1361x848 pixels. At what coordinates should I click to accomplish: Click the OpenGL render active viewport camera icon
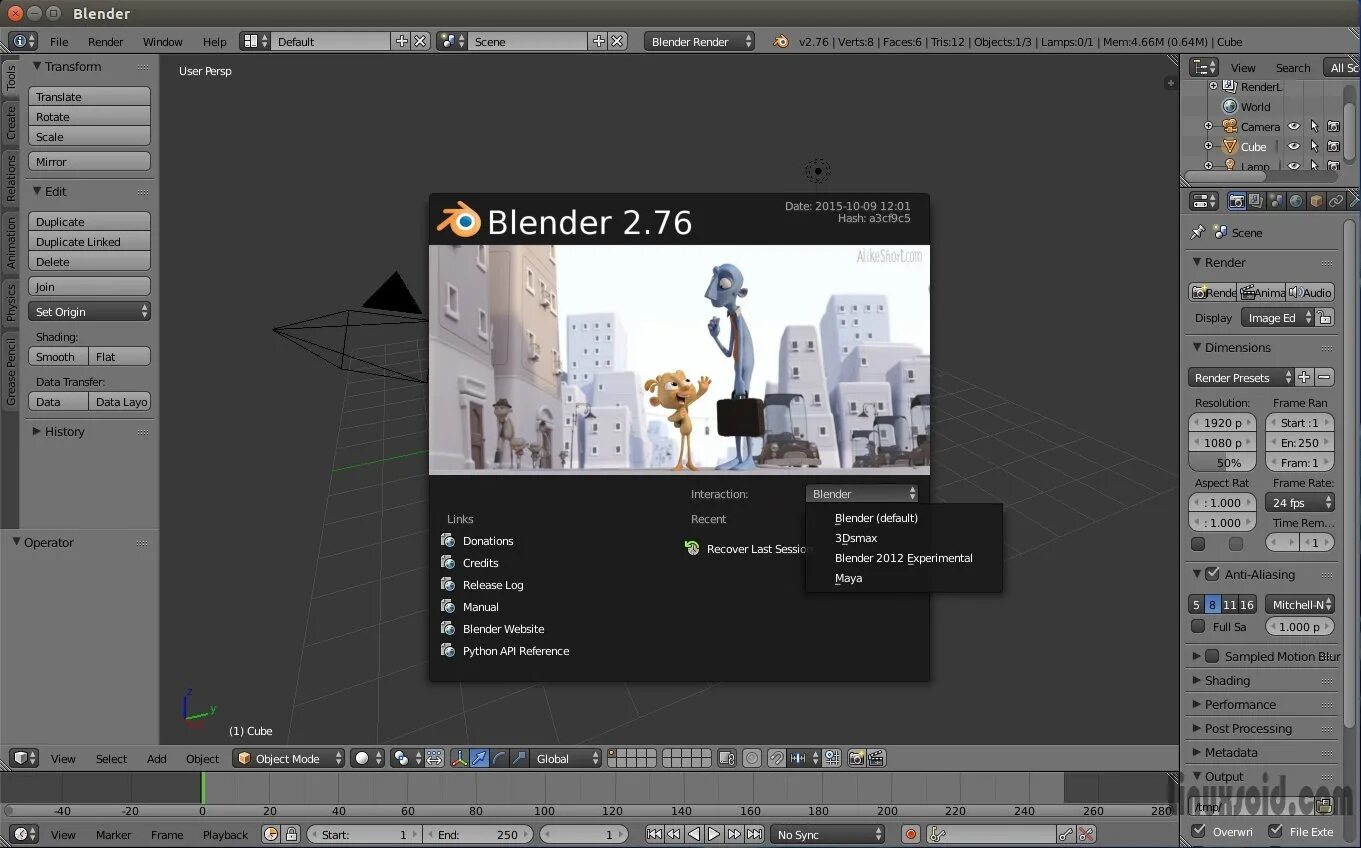pyautogui.click(x=856, y=758)
